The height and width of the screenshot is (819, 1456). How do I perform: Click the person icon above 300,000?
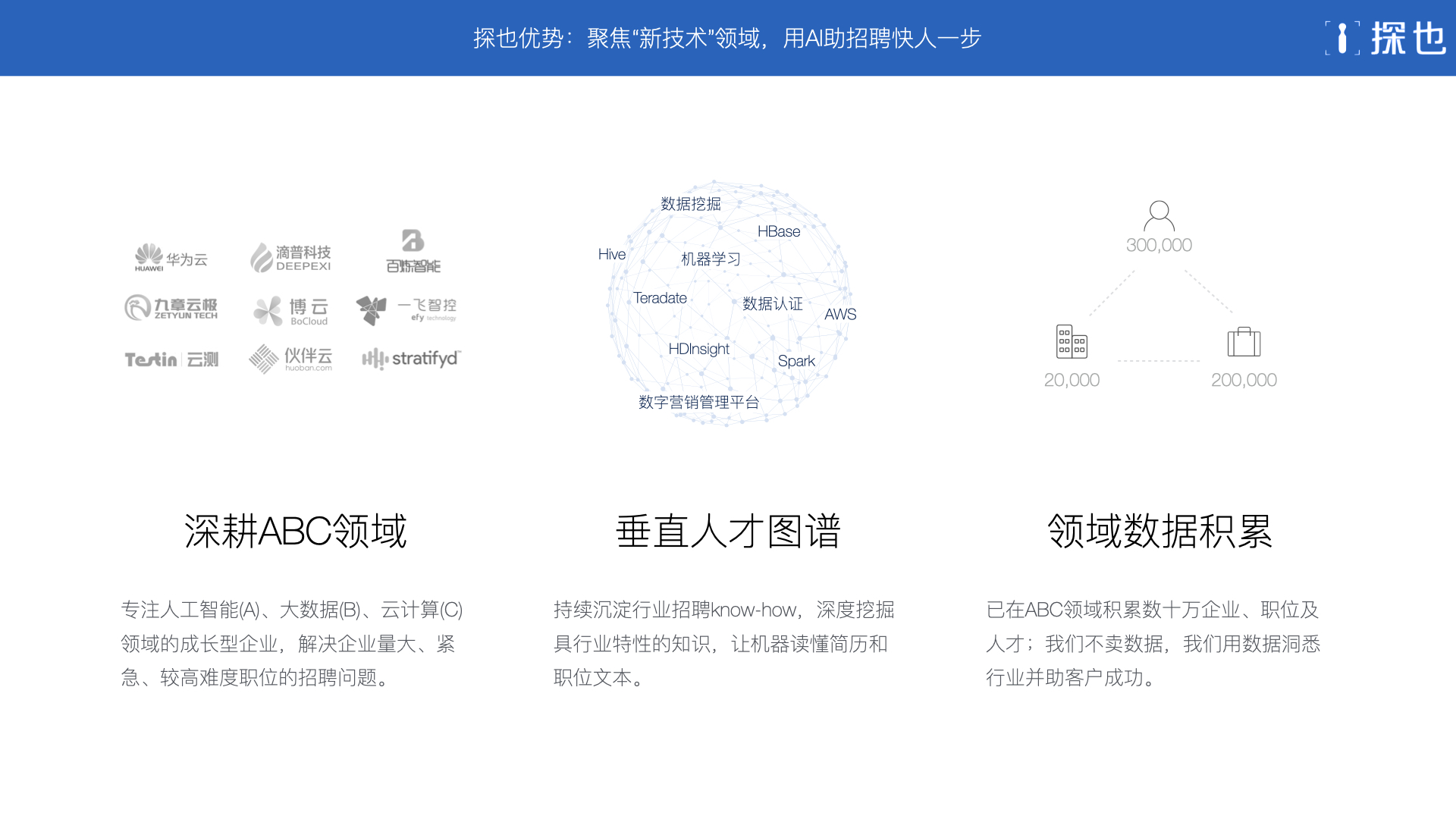click(1159, 216)
